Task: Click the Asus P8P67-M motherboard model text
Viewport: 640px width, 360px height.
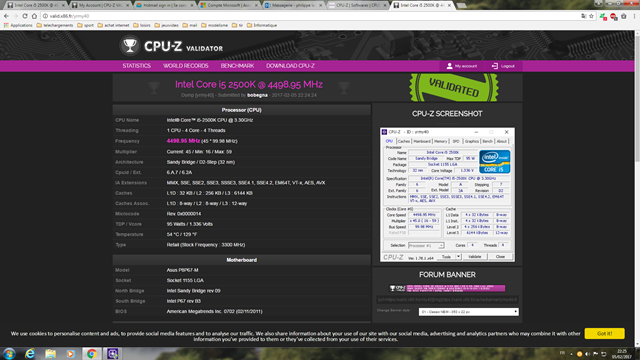Action: (183, 270)
